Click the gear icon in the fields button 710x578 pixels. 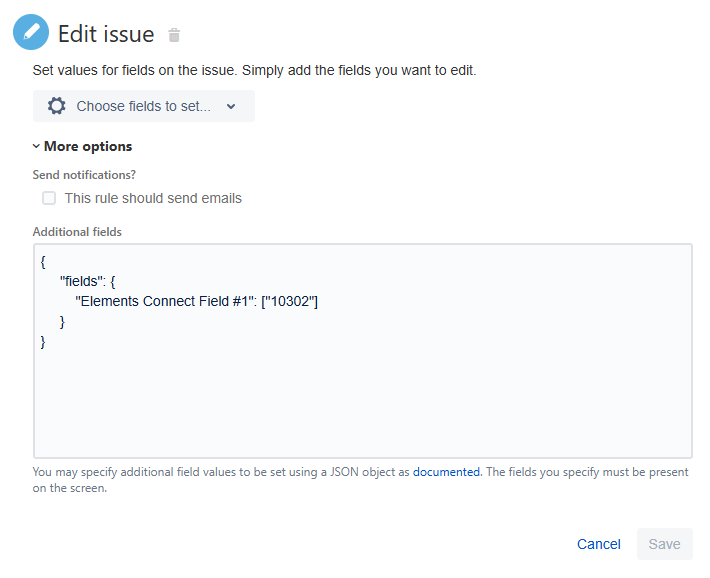click(56, 106)
